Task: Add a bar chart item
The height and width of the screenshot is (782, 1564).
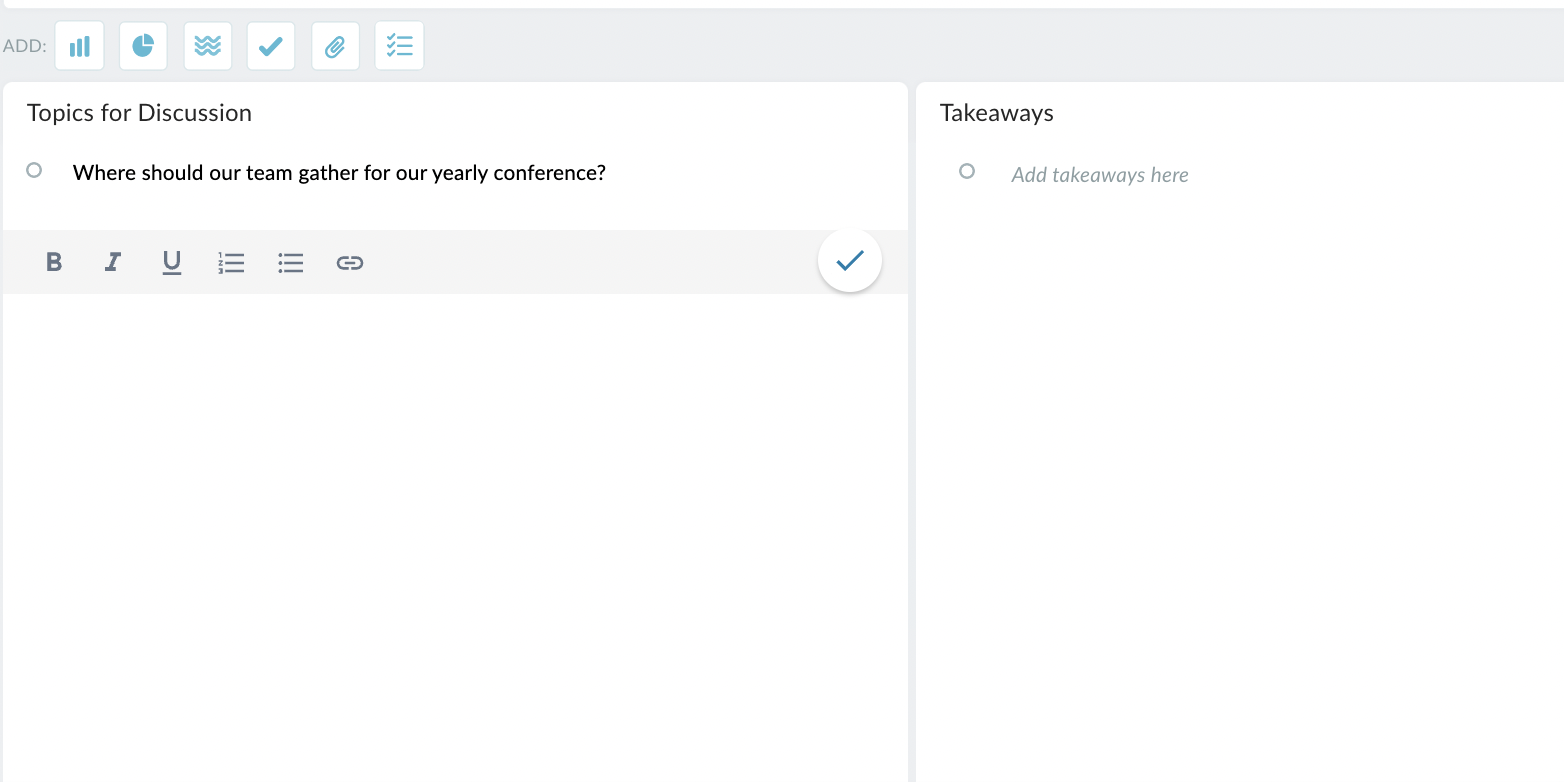Action: (80, 46)
